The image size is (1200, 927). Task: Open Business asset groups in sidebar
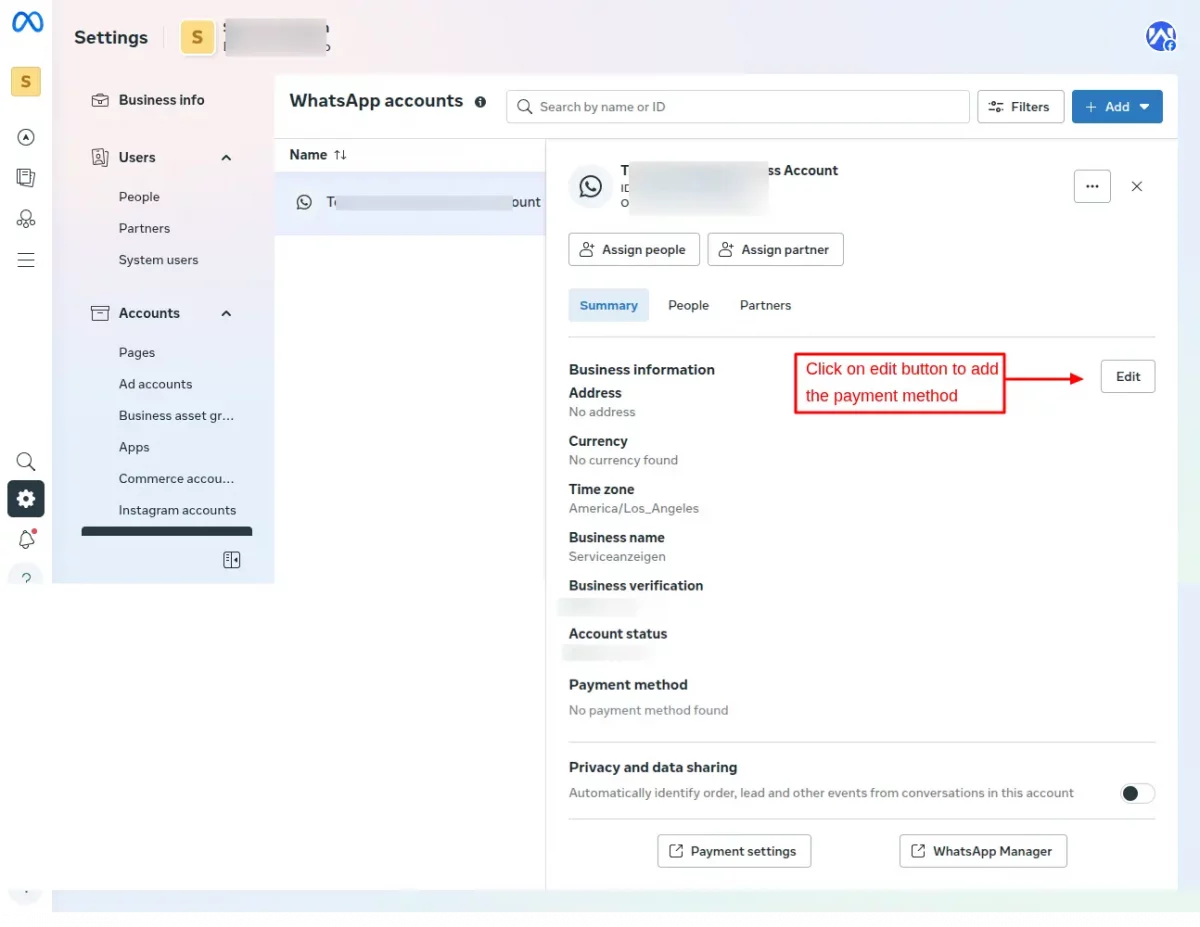click(x=177, y=416)
